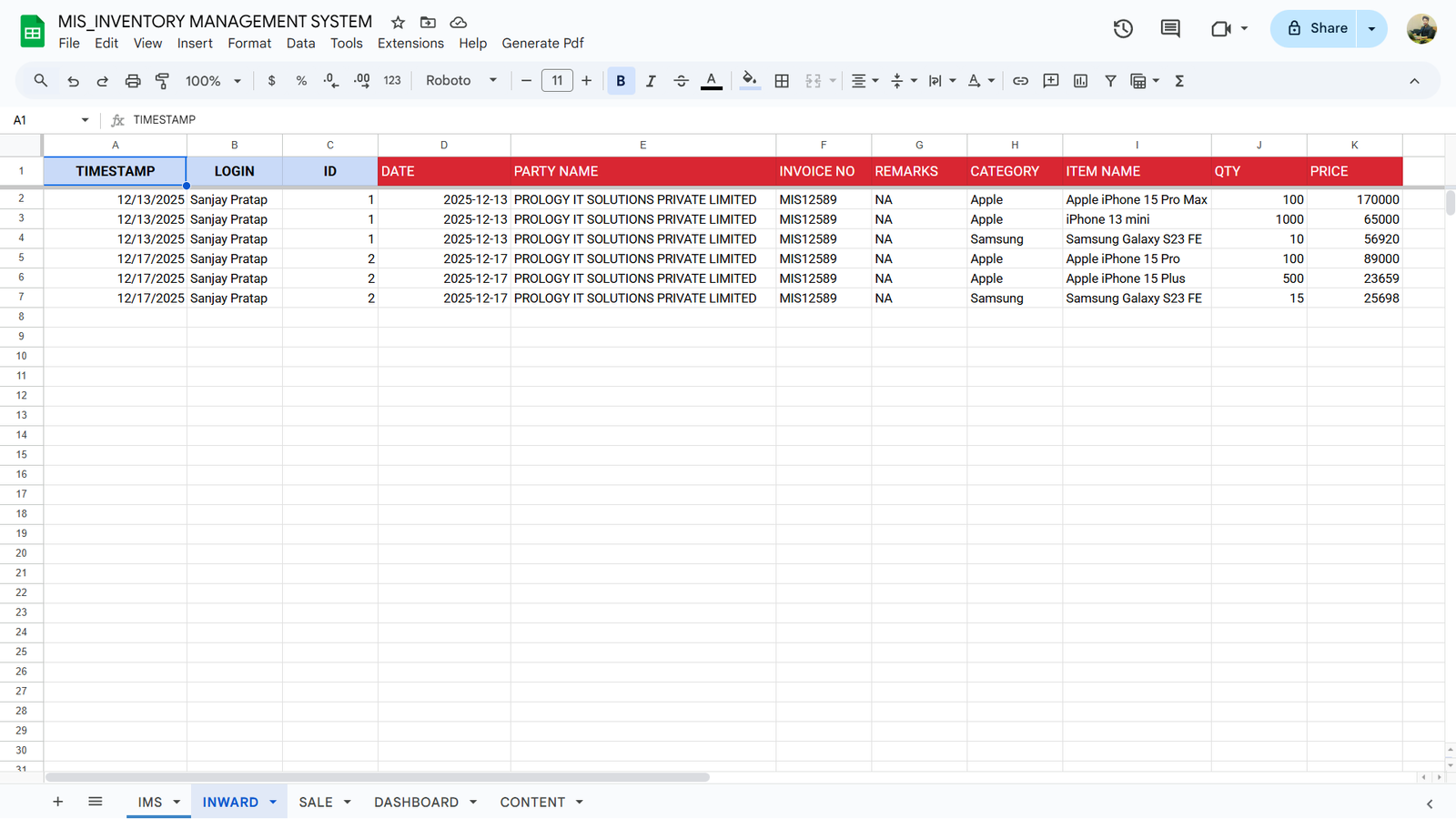Toggle strikethrough formatting
Screen dimensions: 1456x819
click(681, 81)
